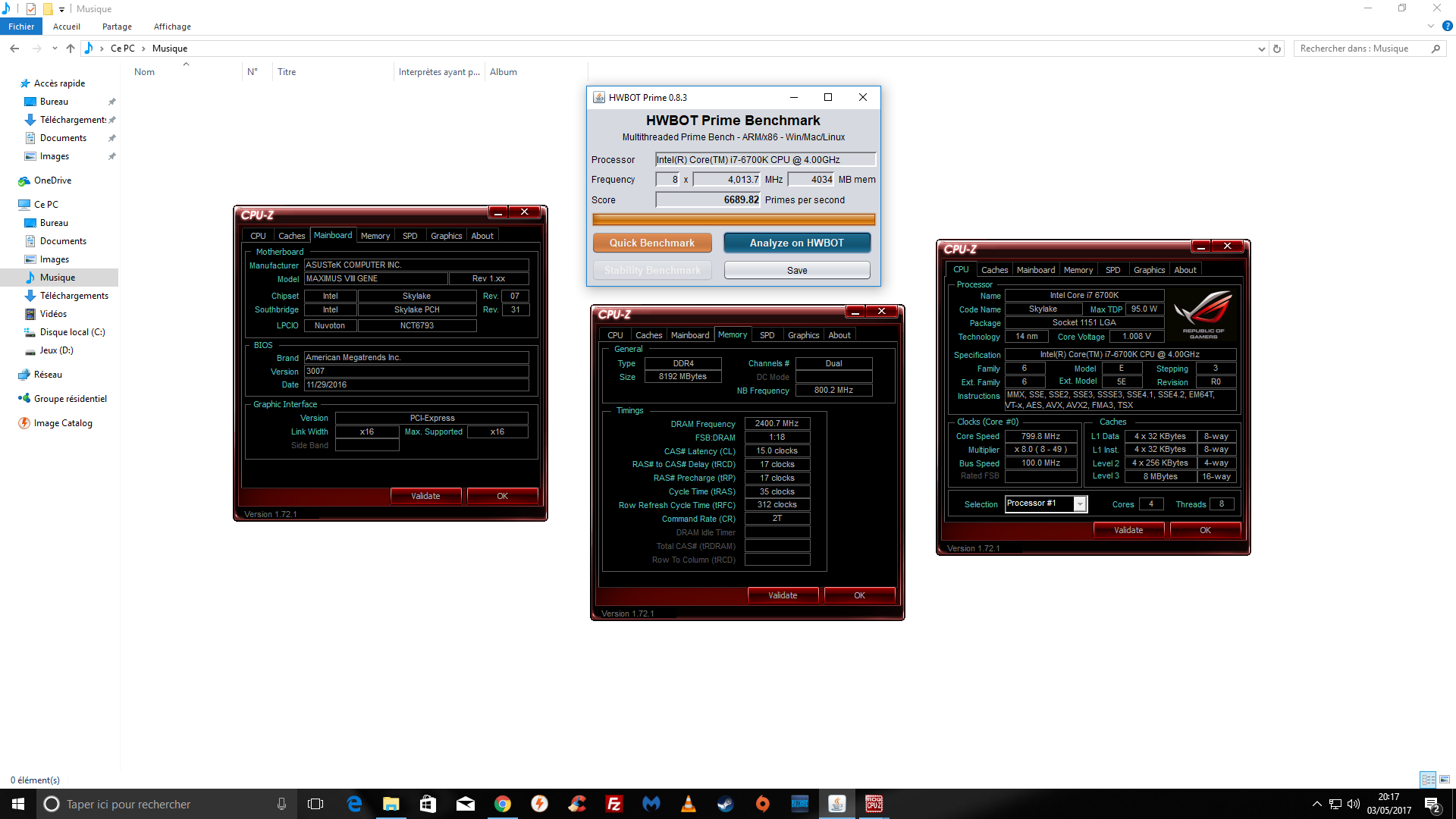This screenshot has height=819, width=1456.
Task: Open the Affichage ribbon tab
Action: tap(172, 27)
